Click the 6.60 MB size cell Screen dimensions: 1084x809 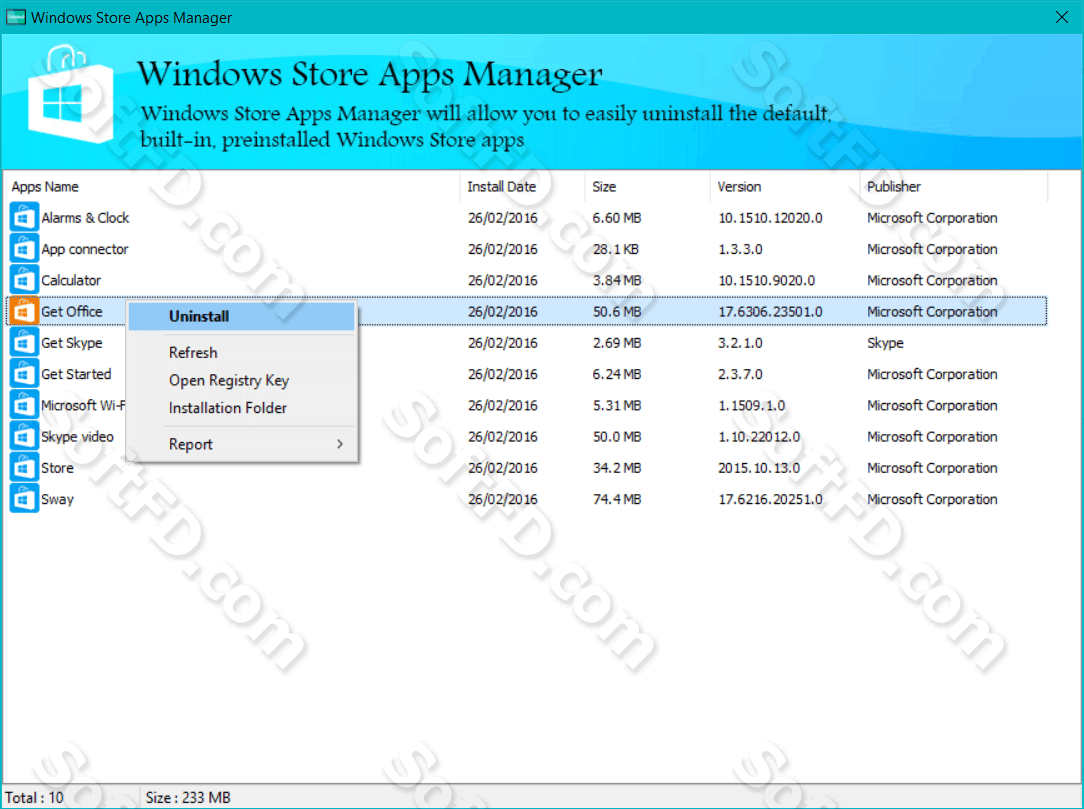617,218
